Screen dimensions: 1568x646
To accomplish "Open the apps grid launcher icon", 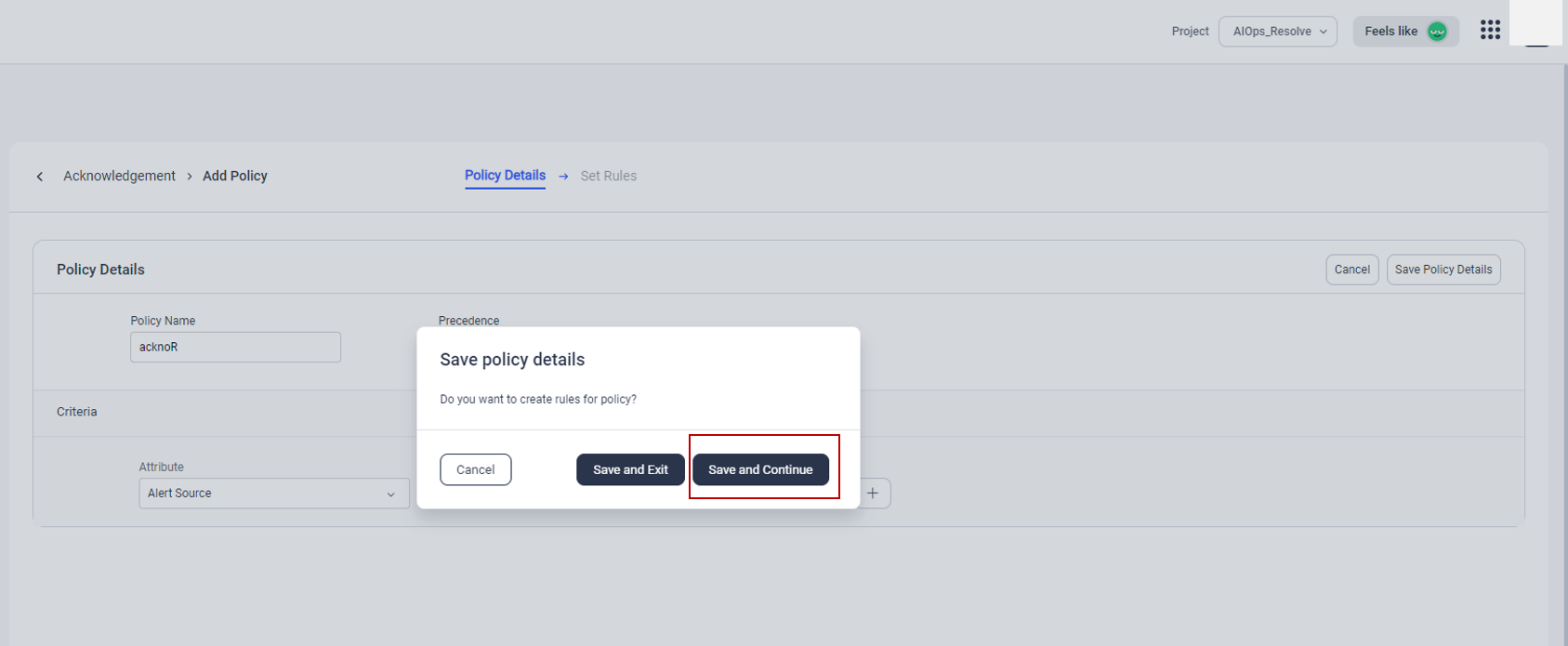I will click(x=1490, y=30).
